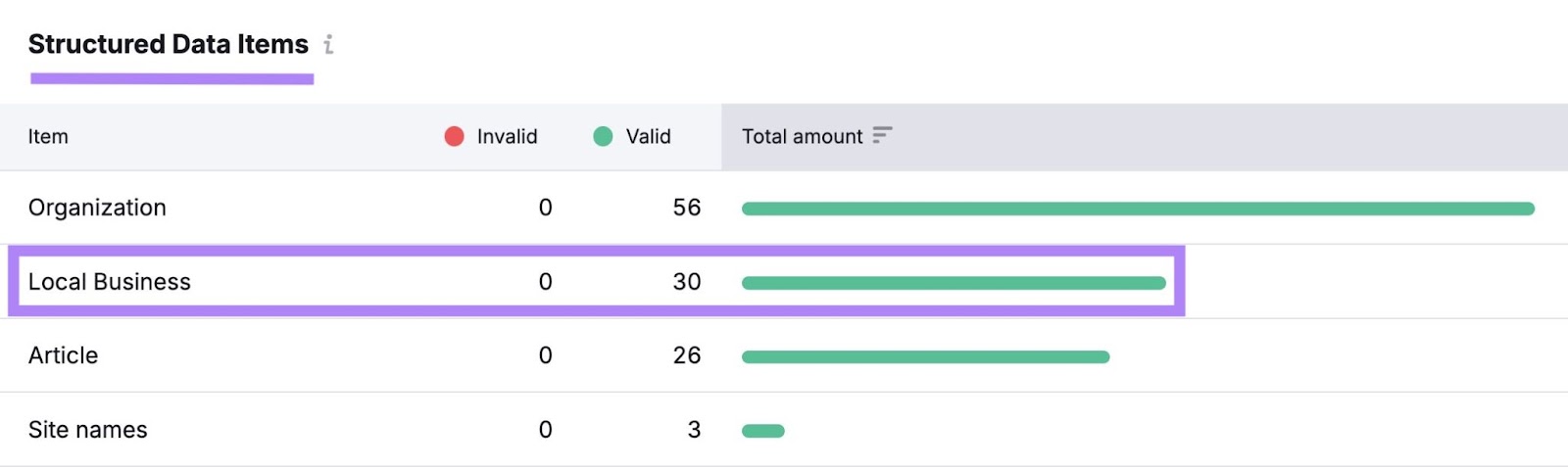Select the Site names row
1568x467 pixels.
point(87,430)
